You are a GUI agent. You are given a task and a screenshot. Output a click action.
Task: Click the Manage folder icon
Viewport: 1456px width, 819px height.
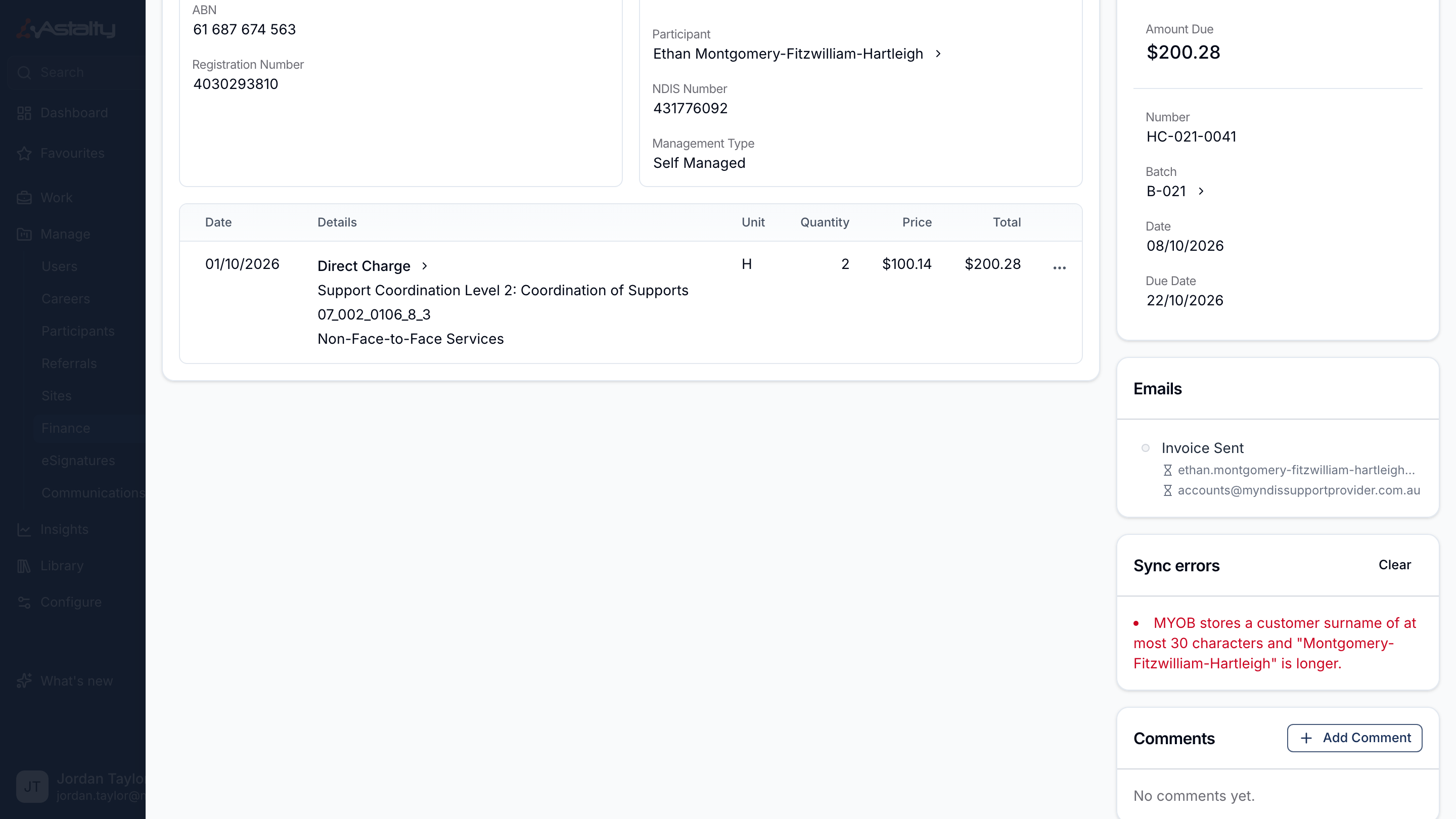(24, 234)
